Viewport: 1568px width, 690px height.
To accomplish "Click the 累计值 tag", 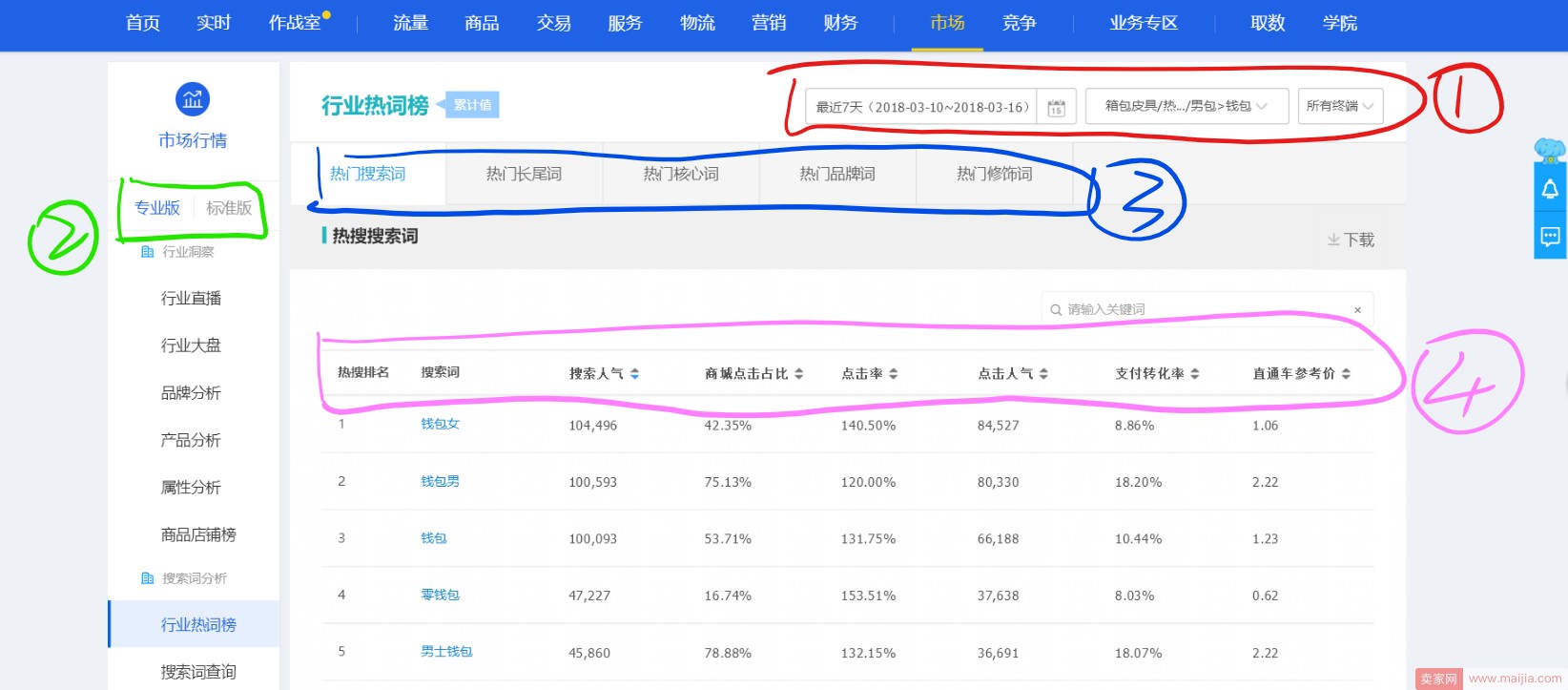I will click(472, 105).
